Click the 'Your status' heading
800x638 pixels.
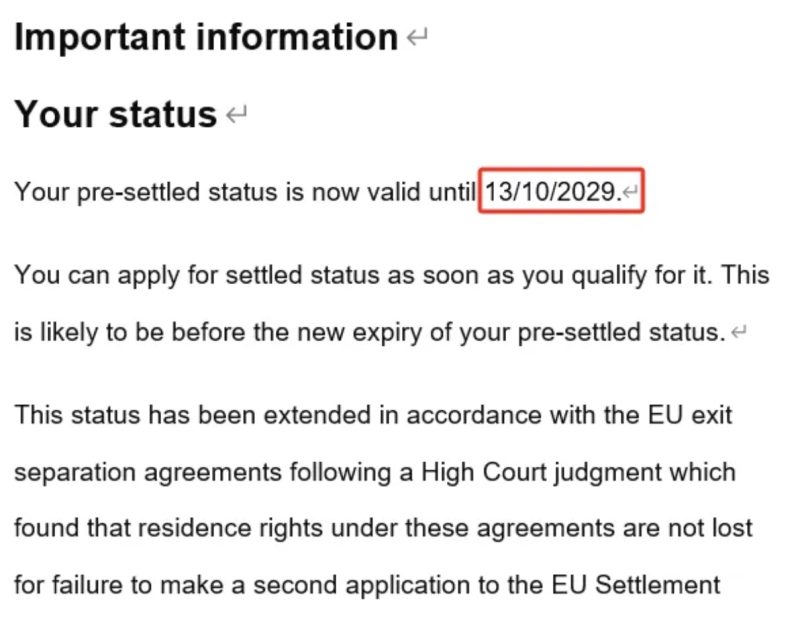click(116, 114)
